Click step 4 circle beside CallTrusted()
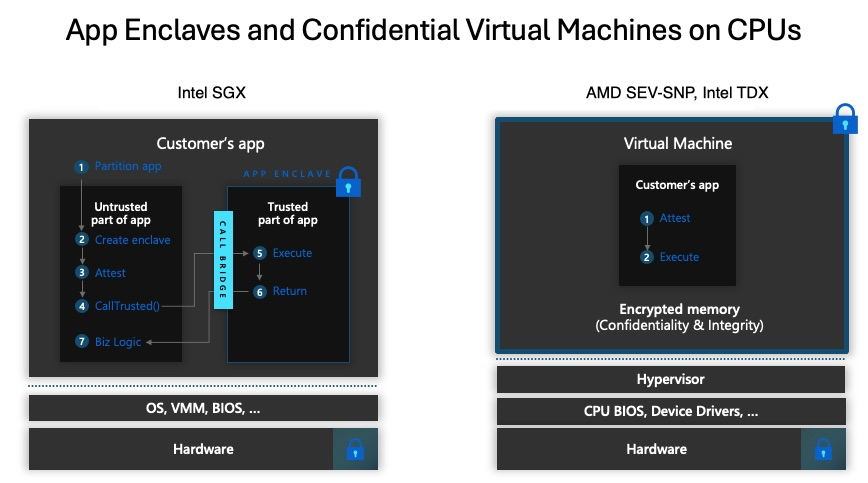The width and height of the screenshot is (868, 483). click(x=82, y=306)
